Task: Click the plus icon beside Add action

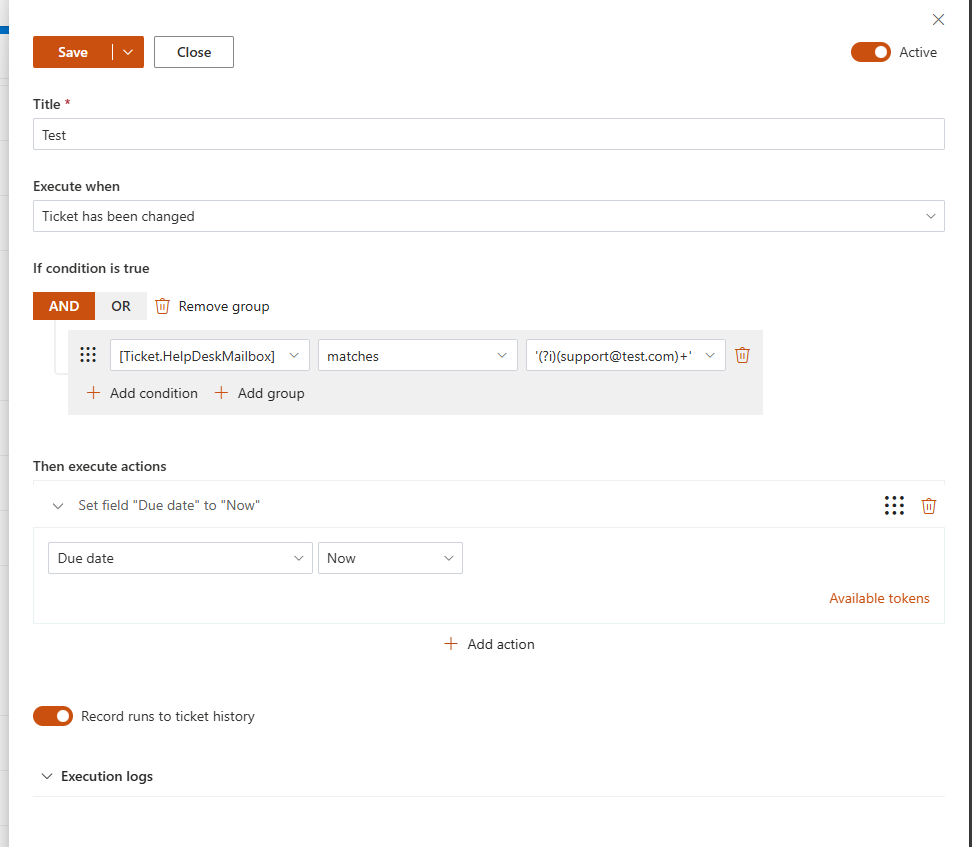Action: click(x=451, y=644)
